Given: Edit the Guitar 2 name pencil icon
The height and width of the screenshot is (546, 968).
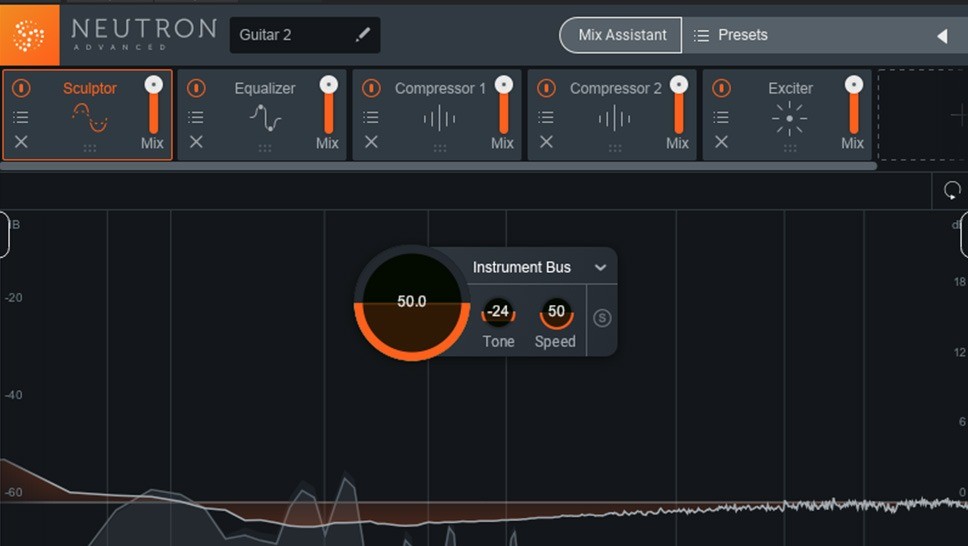Looking at the screenshot, I should [x=363, y=35].
